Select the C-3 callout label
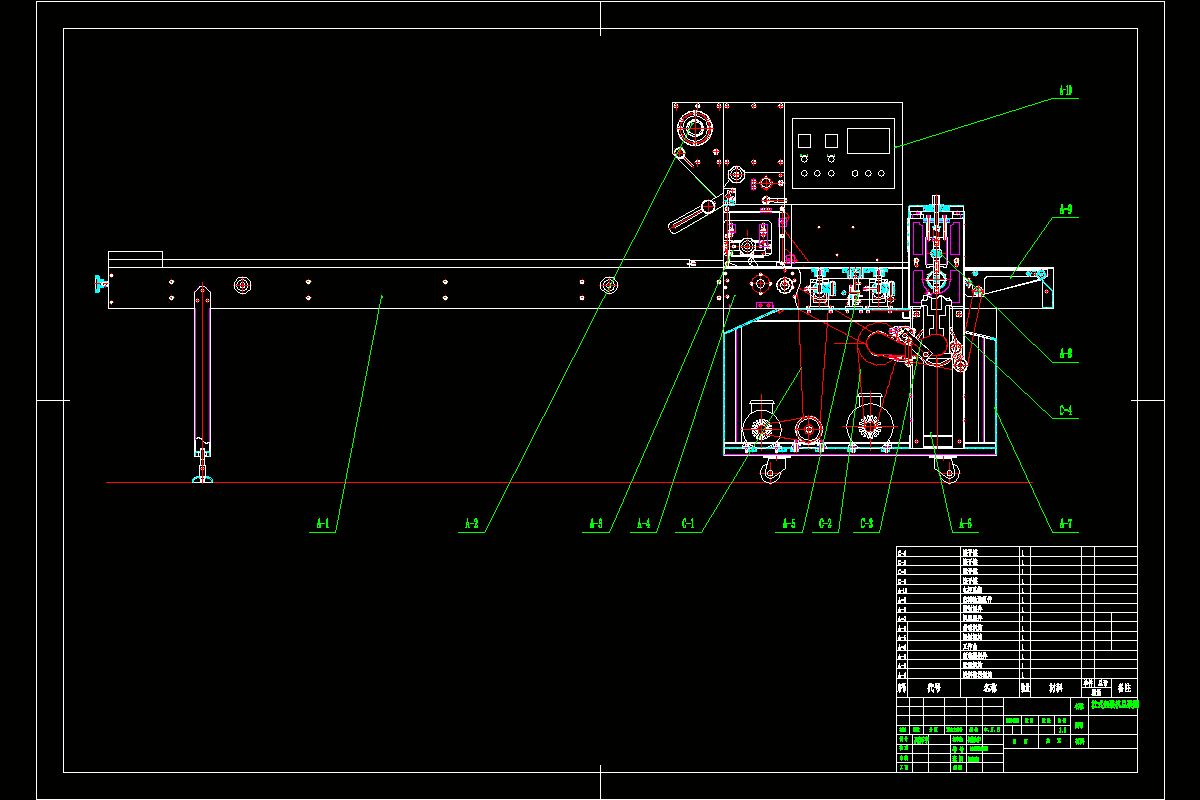The height and width of the screenshot is (800, 1200). (867, 523)
